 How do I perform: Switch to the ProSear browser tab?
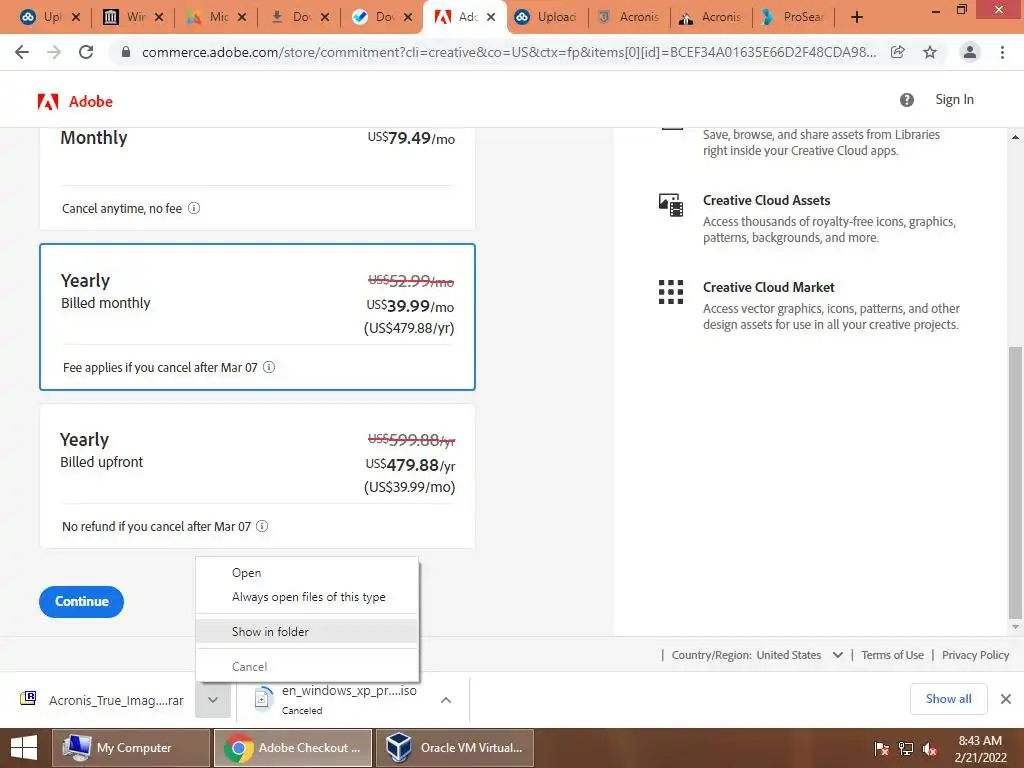click(x=795, y=17)
